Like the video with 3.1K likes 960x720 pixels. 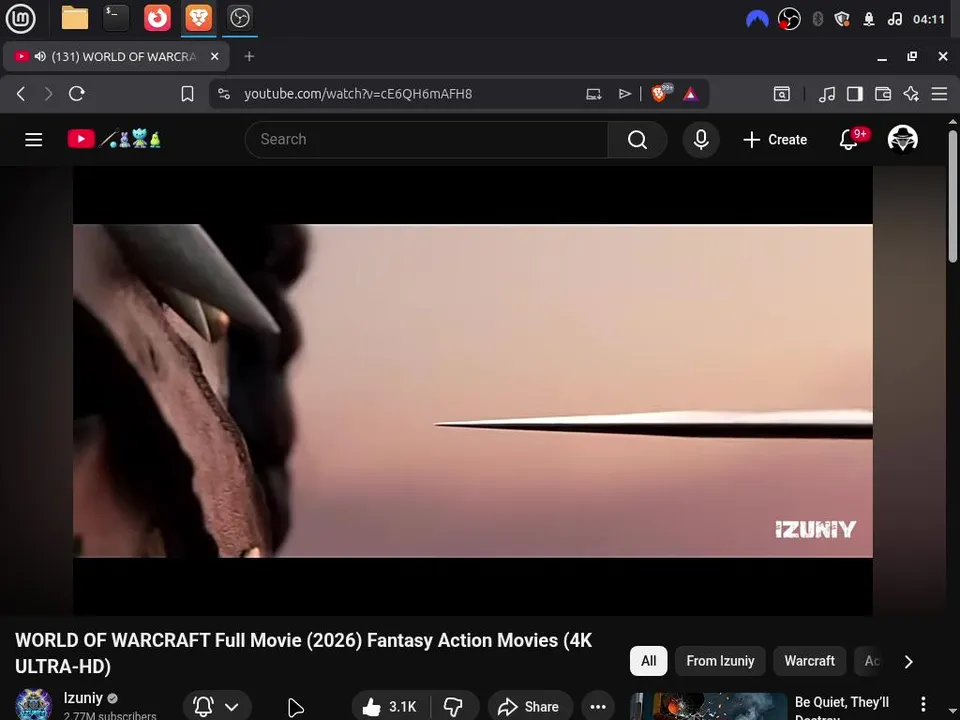389,707
